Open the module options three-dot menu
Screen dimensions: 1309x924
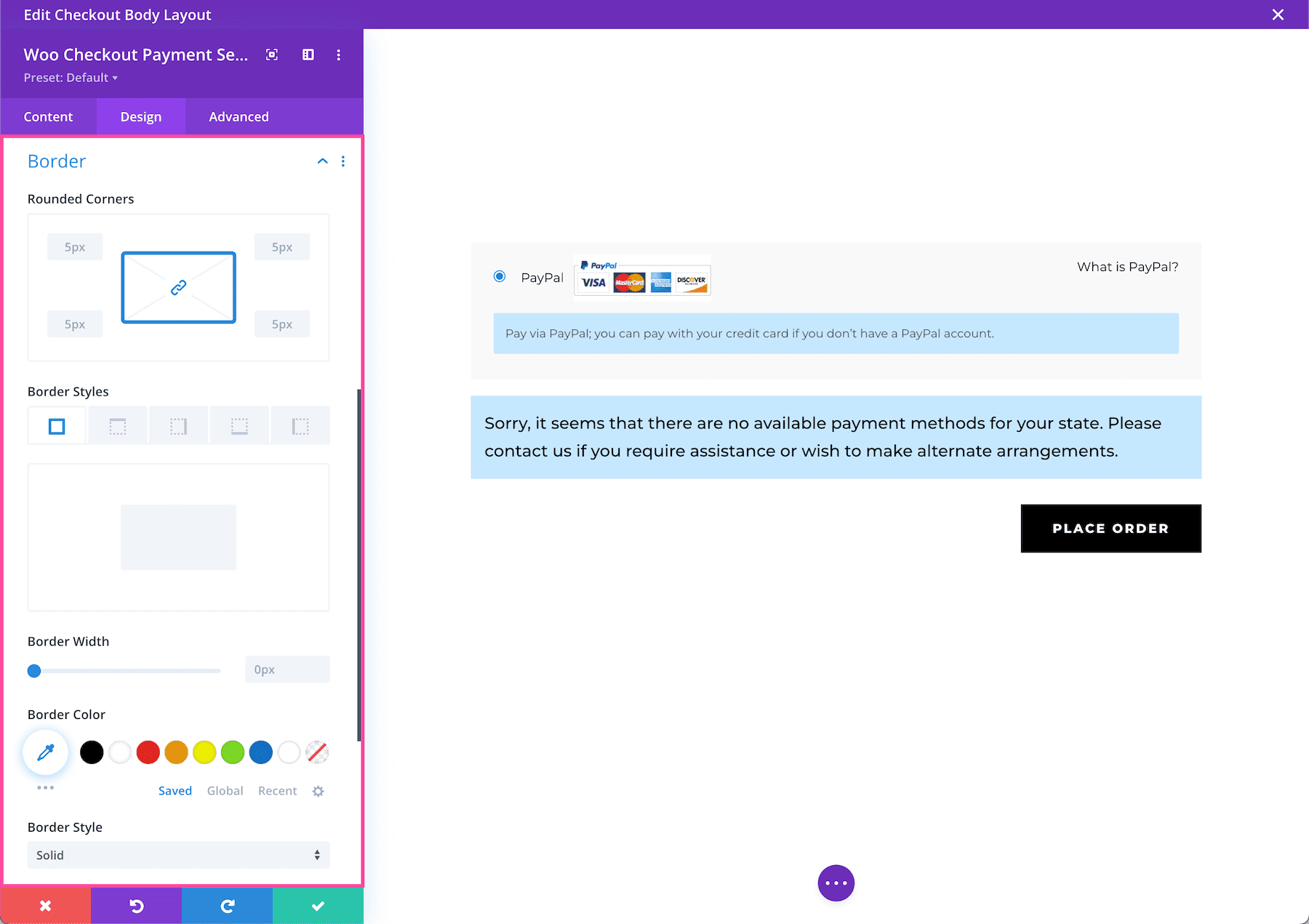point(338,55)
